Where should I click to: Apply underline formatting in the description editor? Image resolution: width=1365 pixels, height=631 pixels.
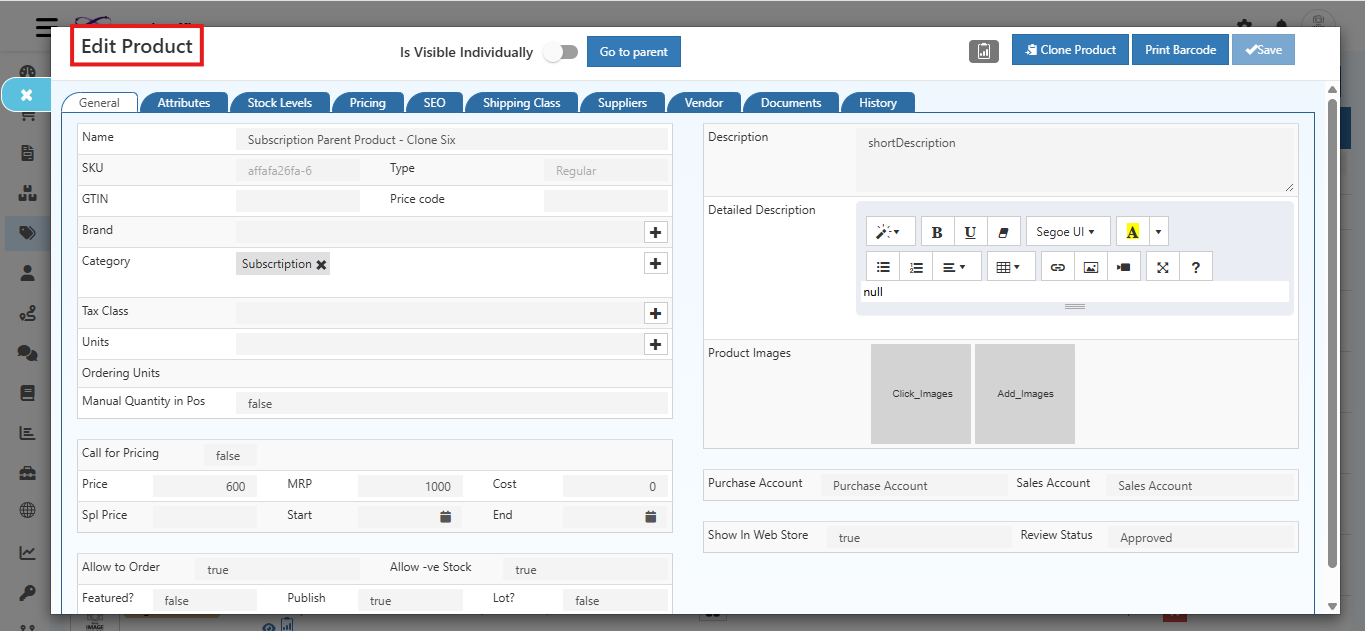(970, 231)
